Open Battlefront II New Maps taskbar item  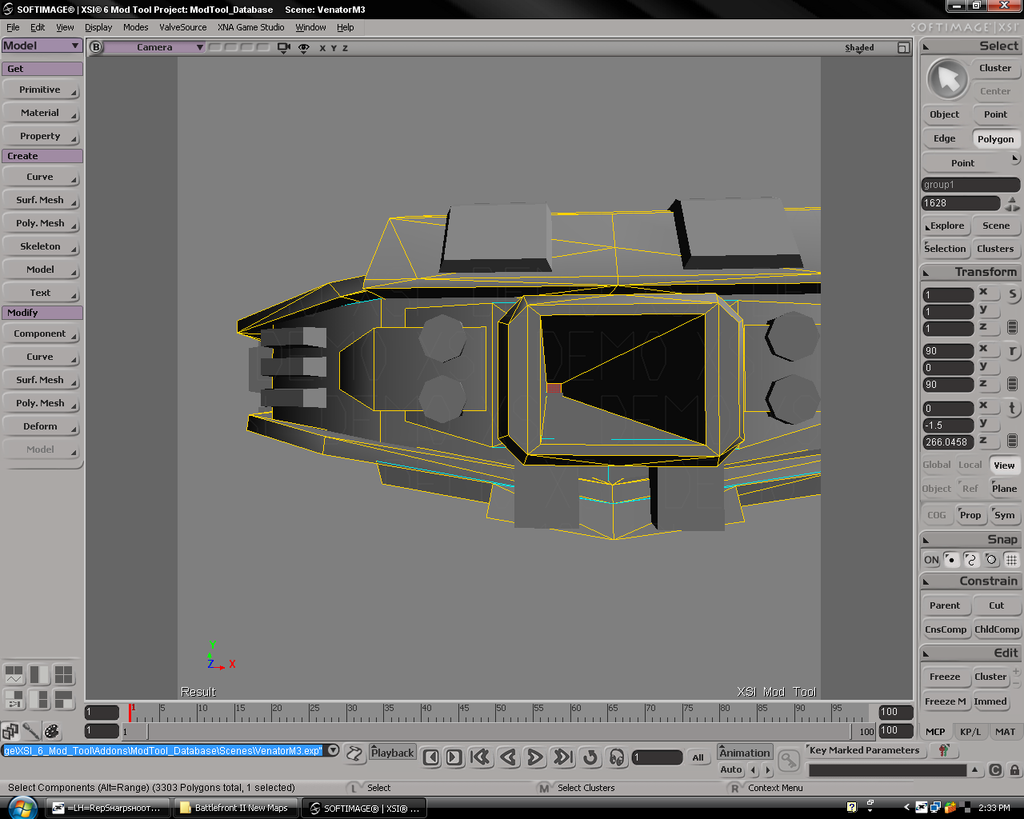coord(234,808)
